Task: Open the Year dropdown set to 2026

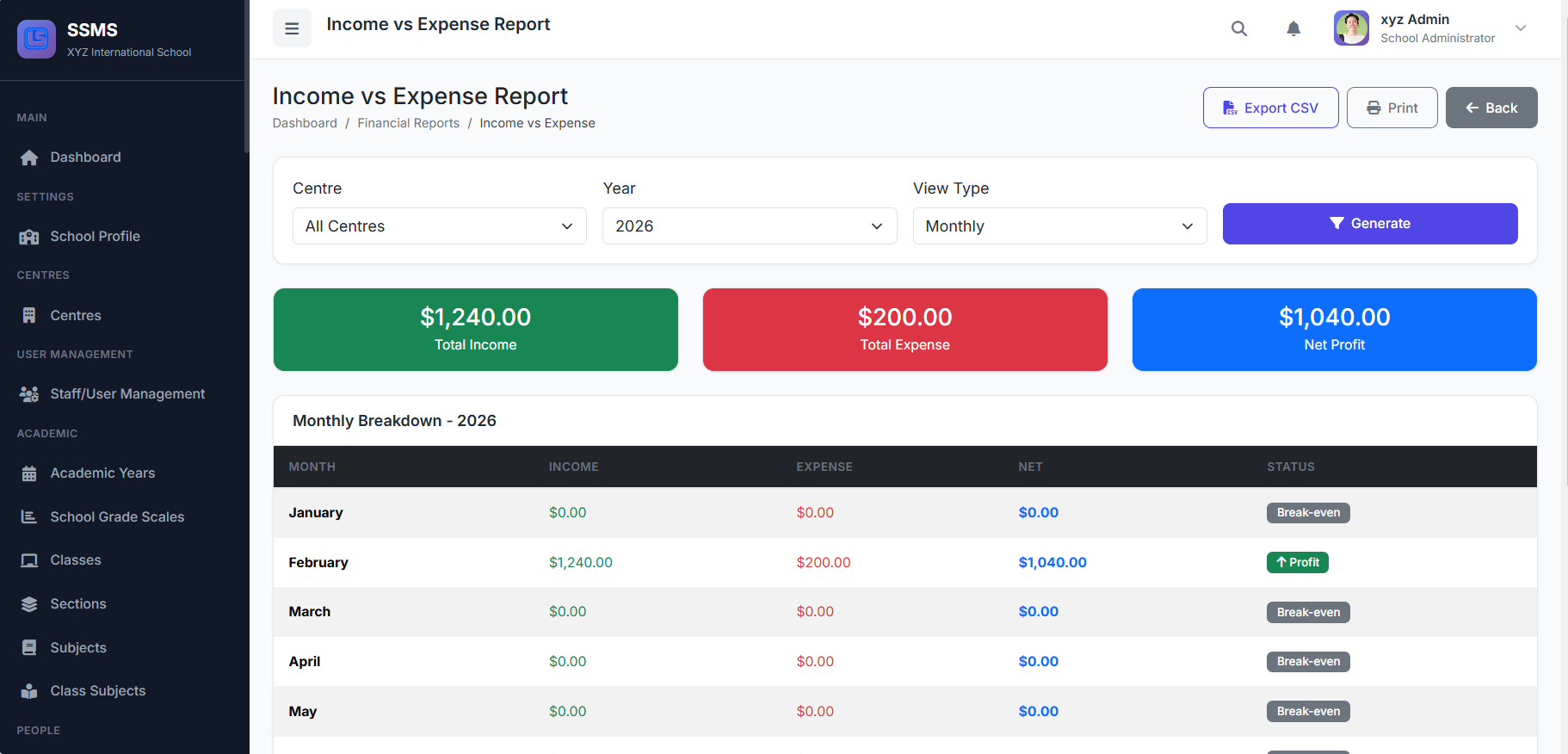Action: [749, 226]
